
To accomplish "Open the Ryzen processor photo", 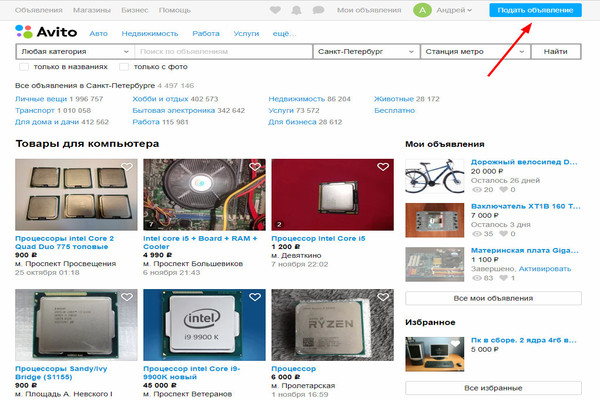I will tap(333, 325).
